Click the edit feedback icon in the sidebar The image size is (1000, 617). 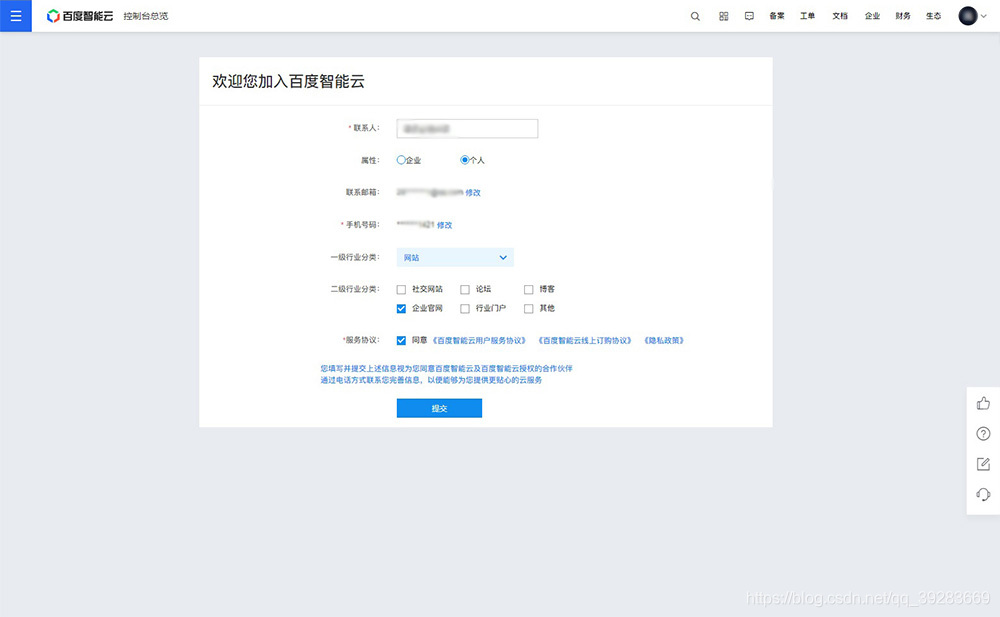(x=983, y=464)
